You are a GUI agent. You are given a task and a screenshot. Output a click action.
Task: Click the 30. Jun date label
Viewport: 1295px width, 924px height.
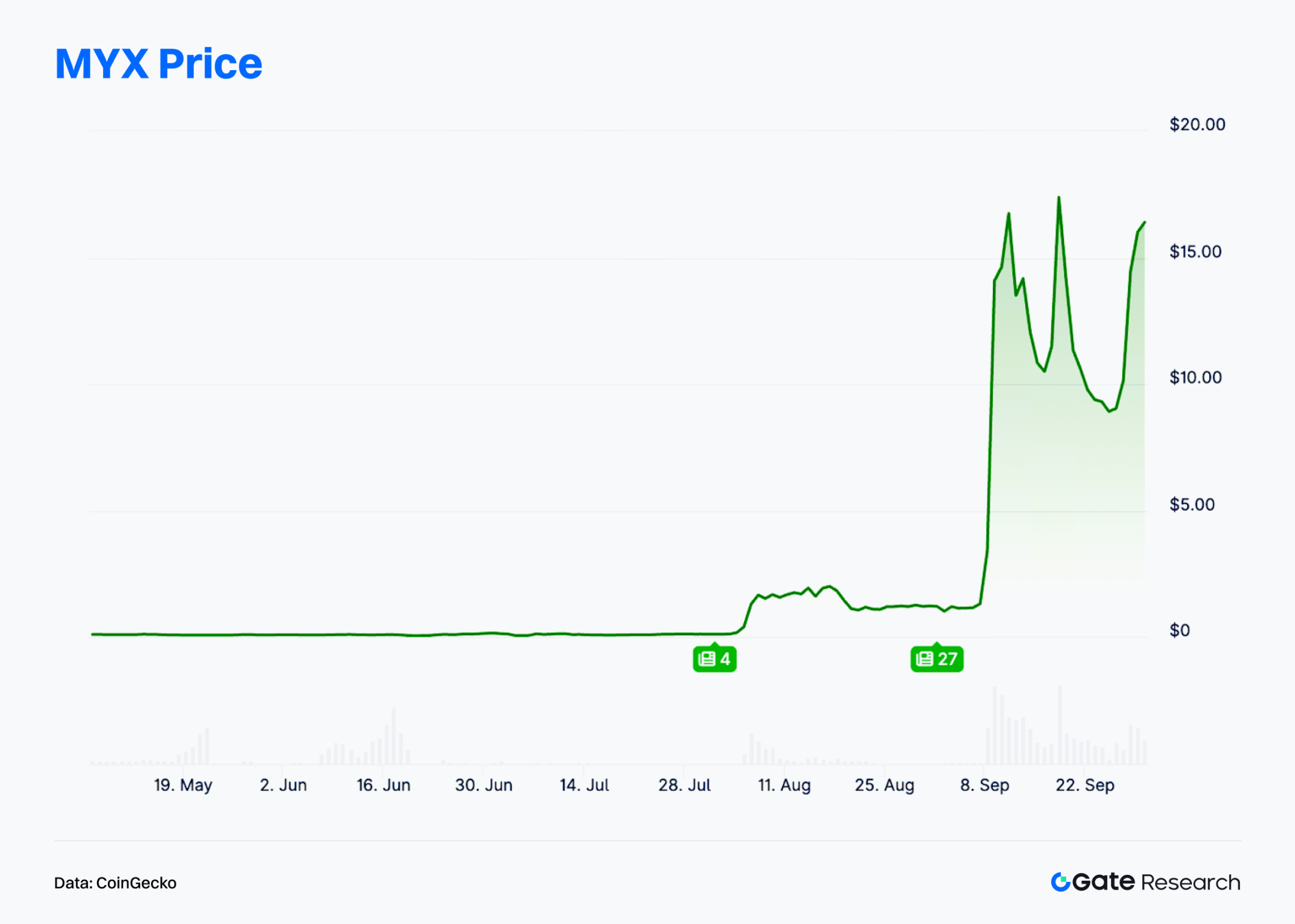tap(483, 785)
